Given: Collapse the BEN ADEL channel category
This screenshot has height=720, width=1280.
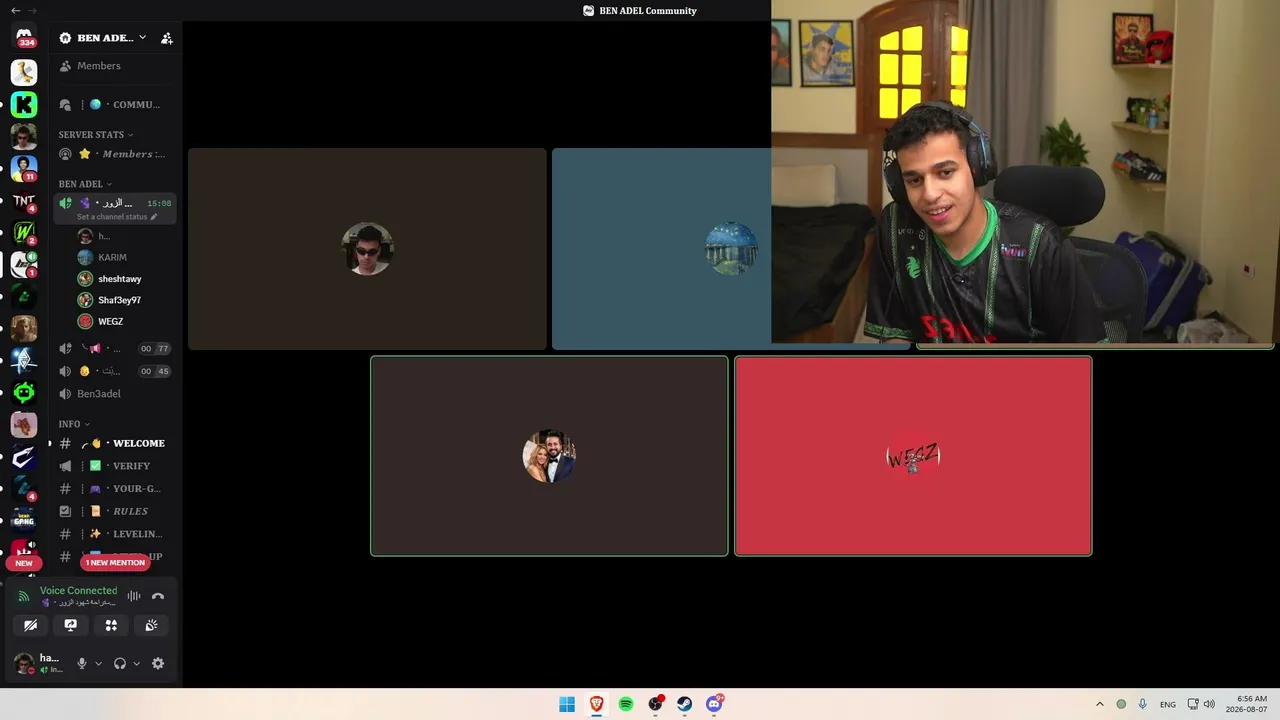Looking at the screenshot, I should [85, 184].
